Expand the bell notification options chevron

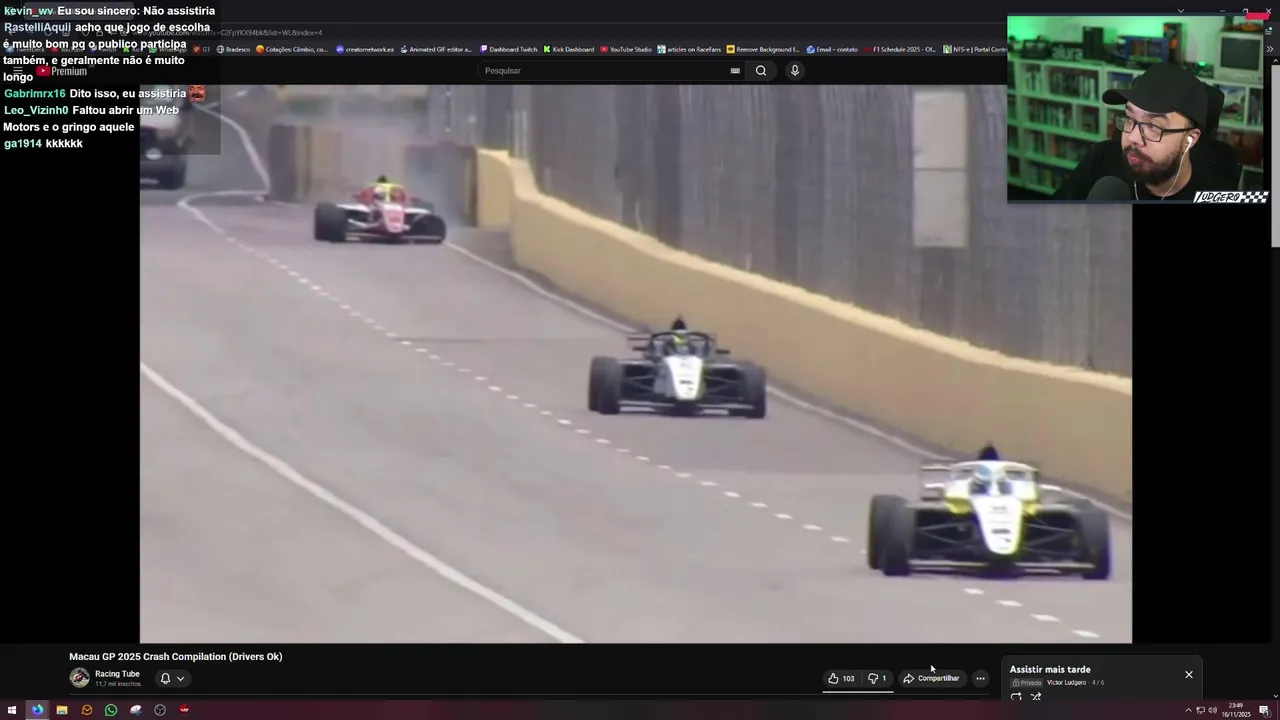pyautogui.click(x=180, y=678)
